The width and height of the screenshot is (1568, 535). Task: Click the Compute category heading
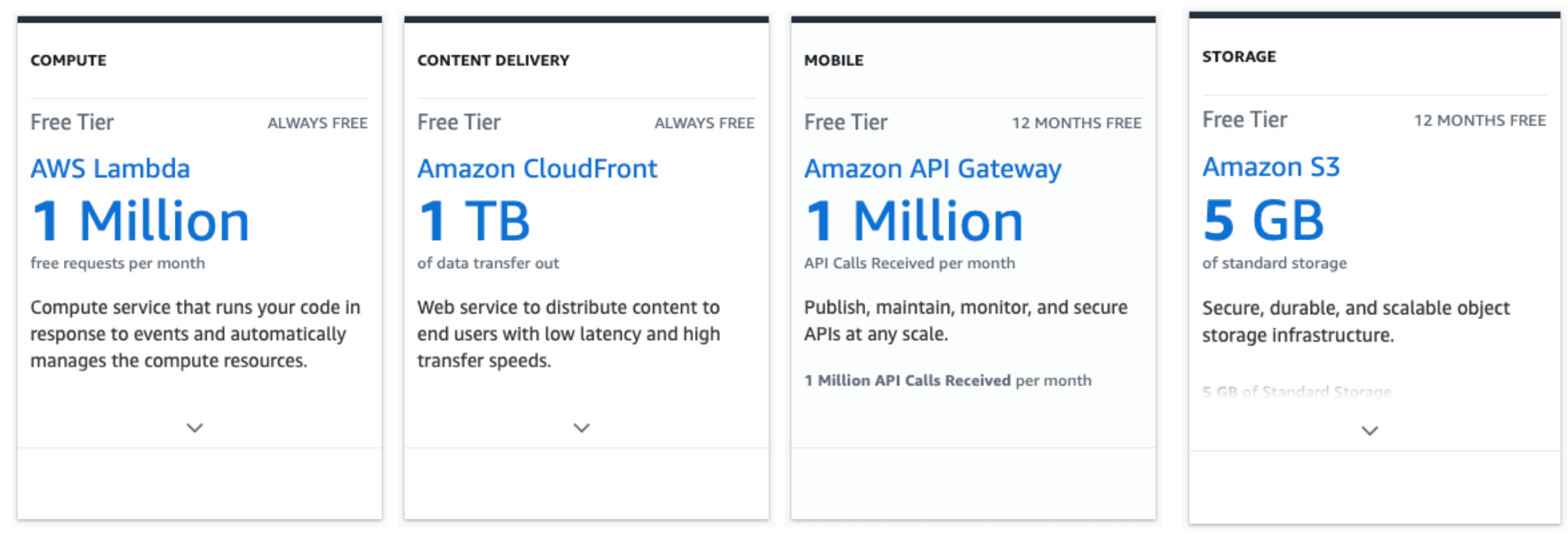69,60
